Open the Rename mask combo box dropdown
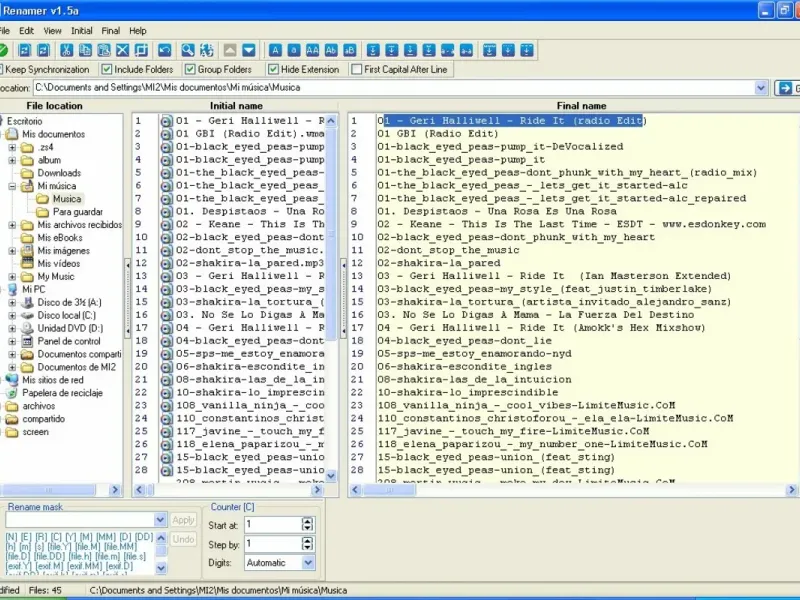The height and width of the screenshot is (600, 800). tap(160, 520)
